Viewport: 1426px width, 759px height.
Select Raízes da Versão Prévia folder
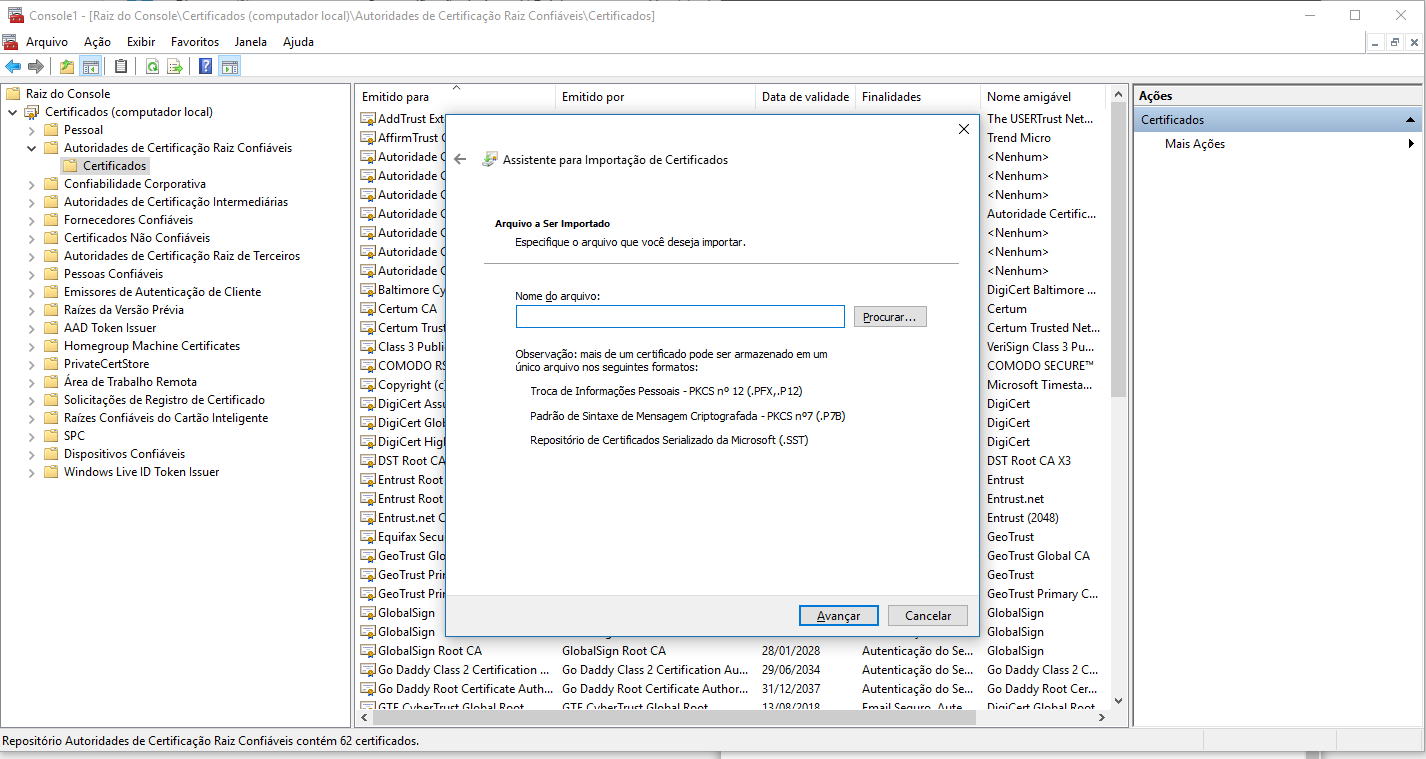pyautogui.click(x=124, y=310)
